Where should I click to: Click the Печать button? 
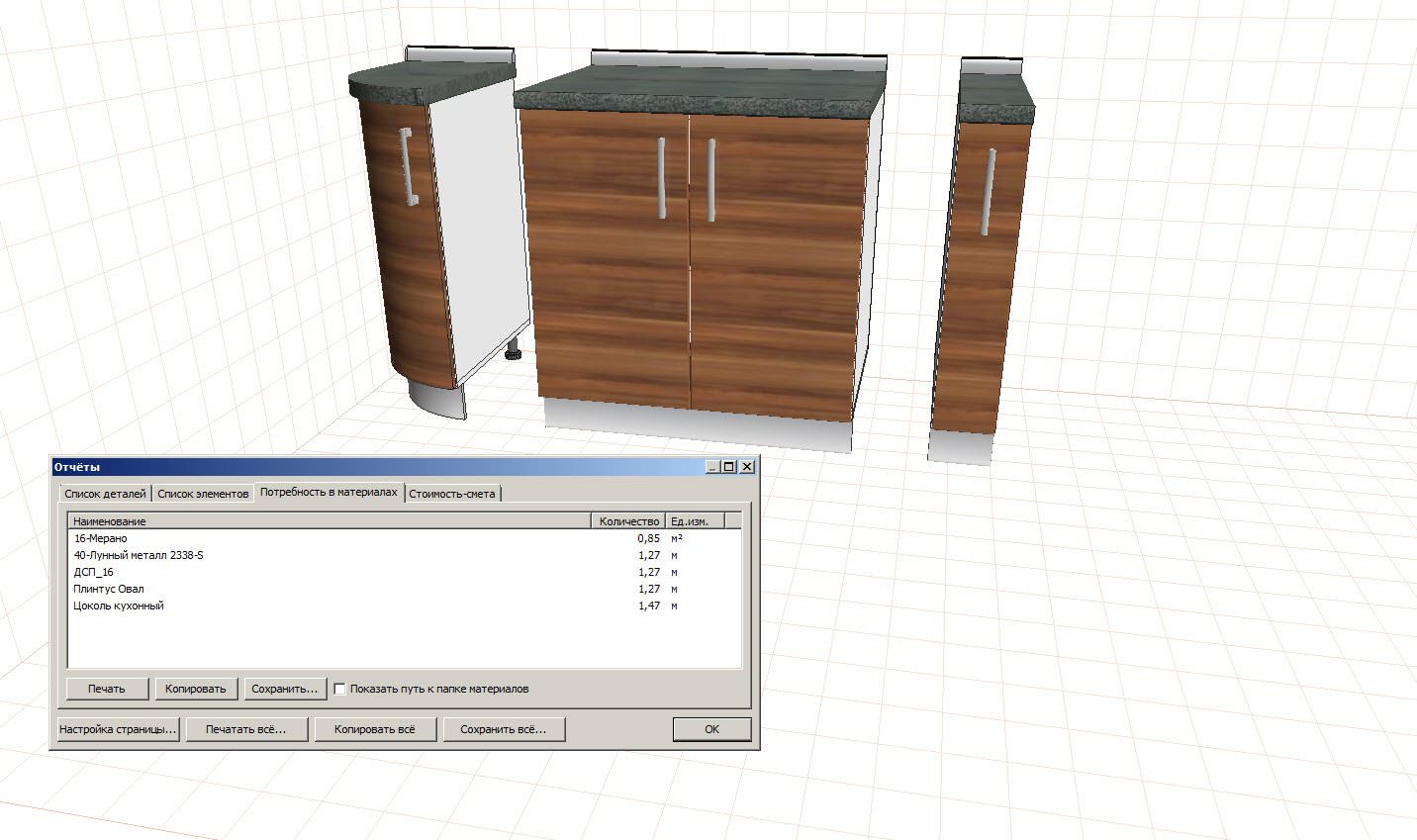tap(107, 689)
